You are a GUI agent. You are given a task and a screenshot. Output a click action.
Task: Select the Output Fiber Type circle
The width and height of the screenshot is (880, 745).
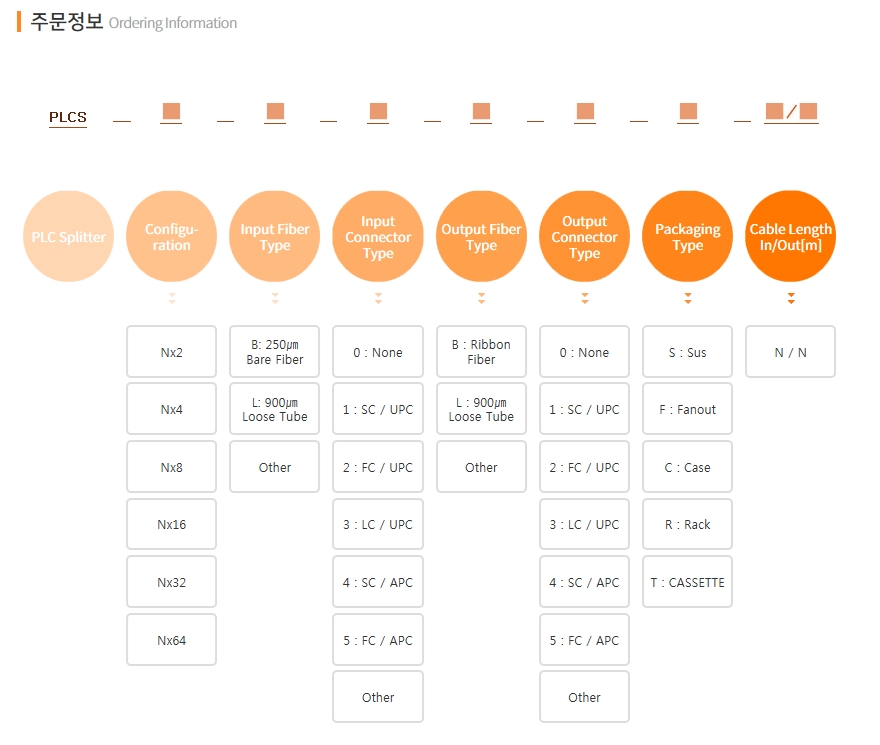click(x=481, y=237)
